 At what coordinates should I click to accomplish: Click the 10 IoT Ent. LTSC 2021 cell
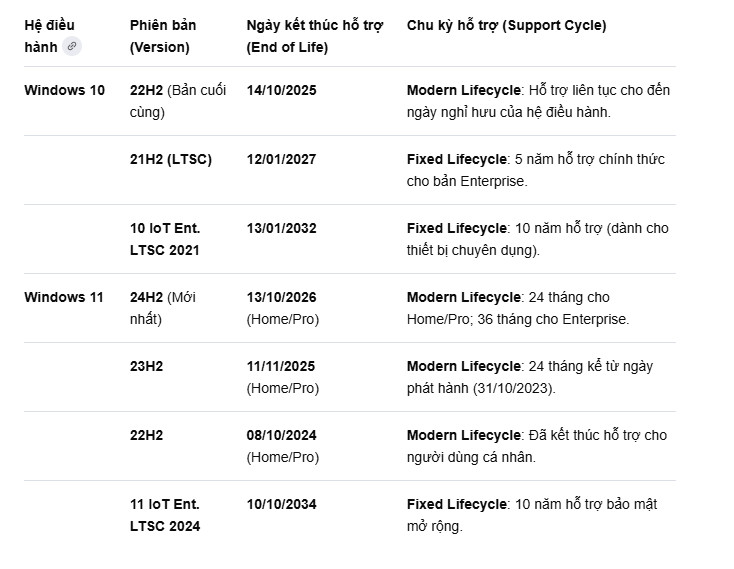pyautogui.click(x=165, y=239)
